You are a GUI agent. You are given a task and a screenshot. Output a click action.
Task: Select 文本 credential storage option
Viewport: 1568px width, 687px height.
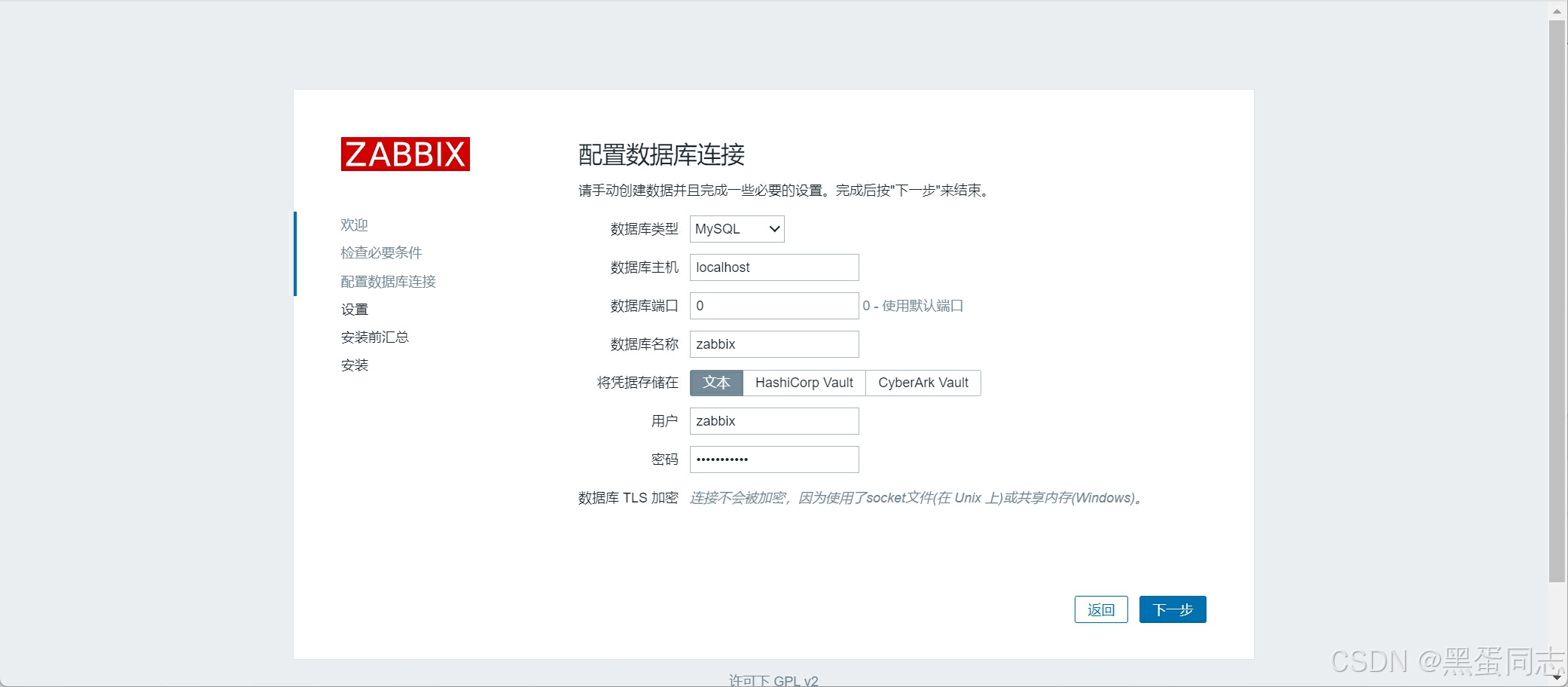716,383
